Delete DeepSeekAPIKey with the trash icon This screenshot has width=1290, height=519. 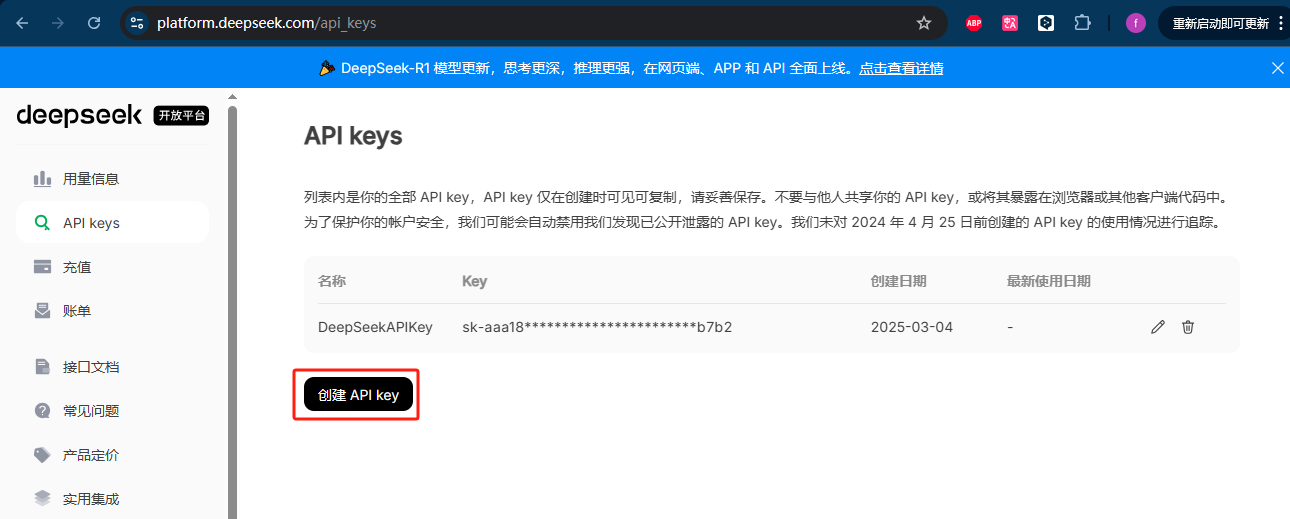1188,327
